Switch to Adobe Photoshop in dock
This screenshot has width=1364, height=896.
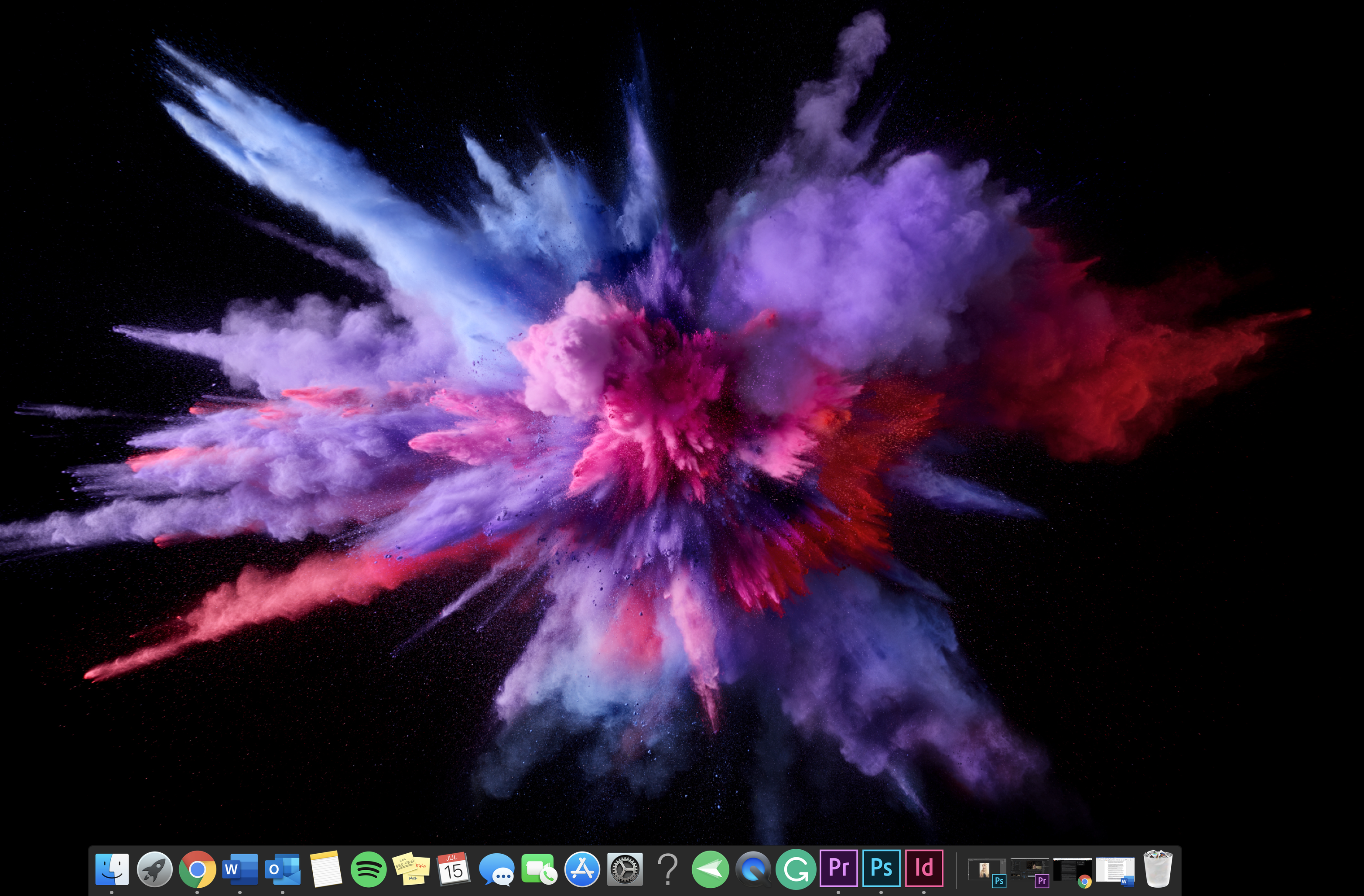point(881,868)
